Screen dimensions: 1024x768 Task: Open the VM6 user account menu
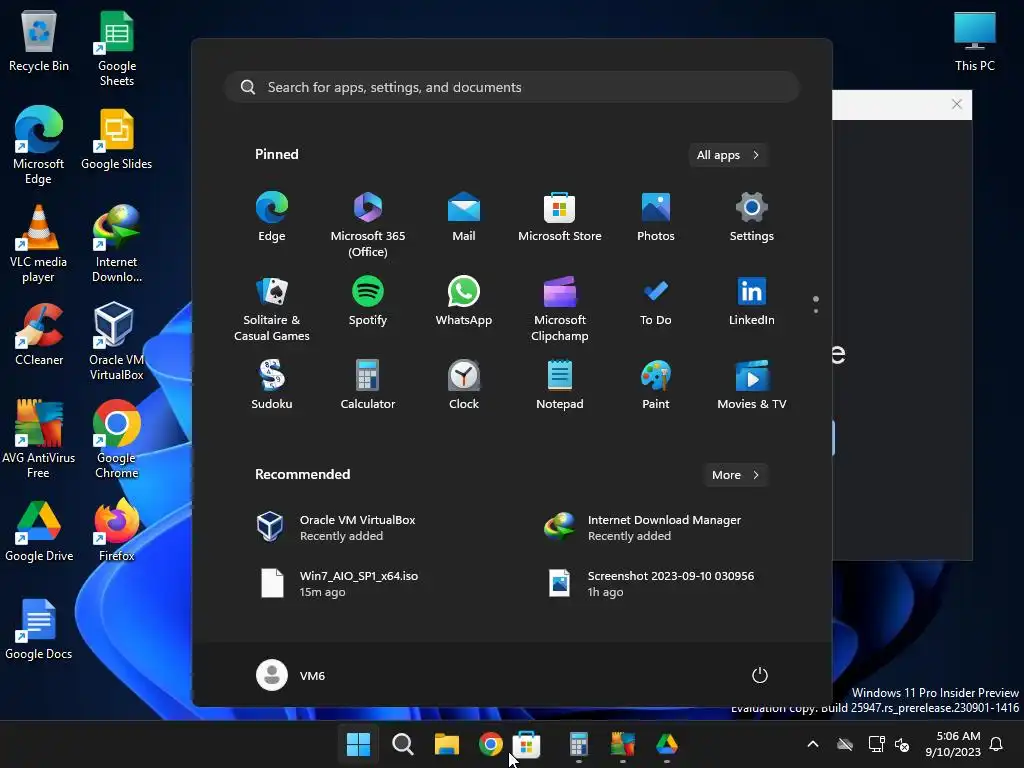pyautogui.click(x=291, y=675)
